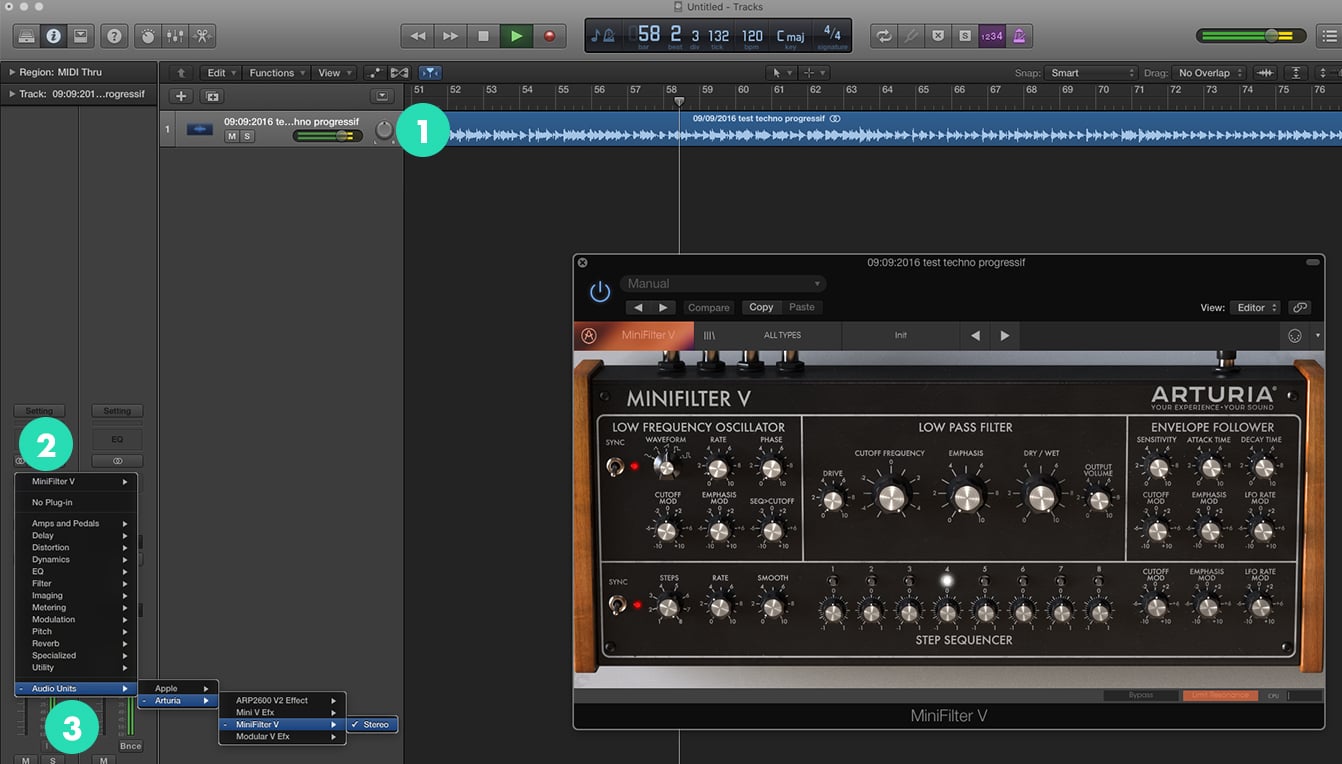Image resolution: width=1342 pixels, height=764 pixels.
Task: Toggle the Inspector info icon
Action: 53,36
